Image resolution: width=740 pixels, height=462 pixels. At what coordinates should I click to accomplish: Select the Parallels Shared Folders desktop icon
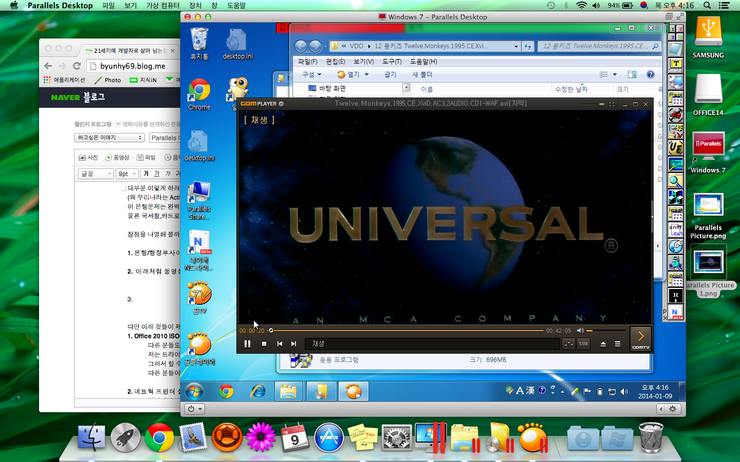pyautogui.click(x=199, y=200)
